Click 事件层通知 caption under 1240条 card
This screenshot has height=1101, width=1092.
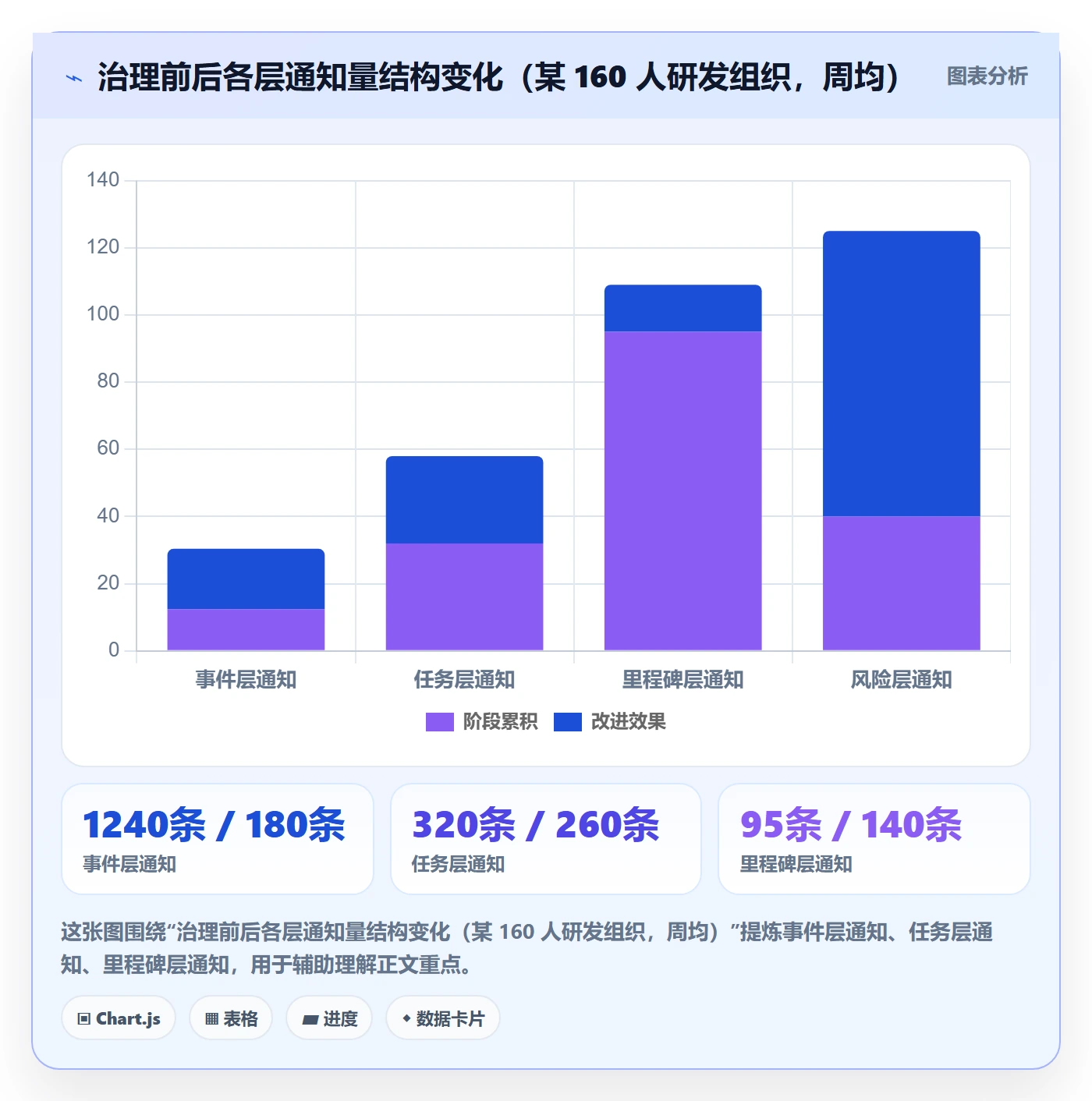[x=129, y=864]
